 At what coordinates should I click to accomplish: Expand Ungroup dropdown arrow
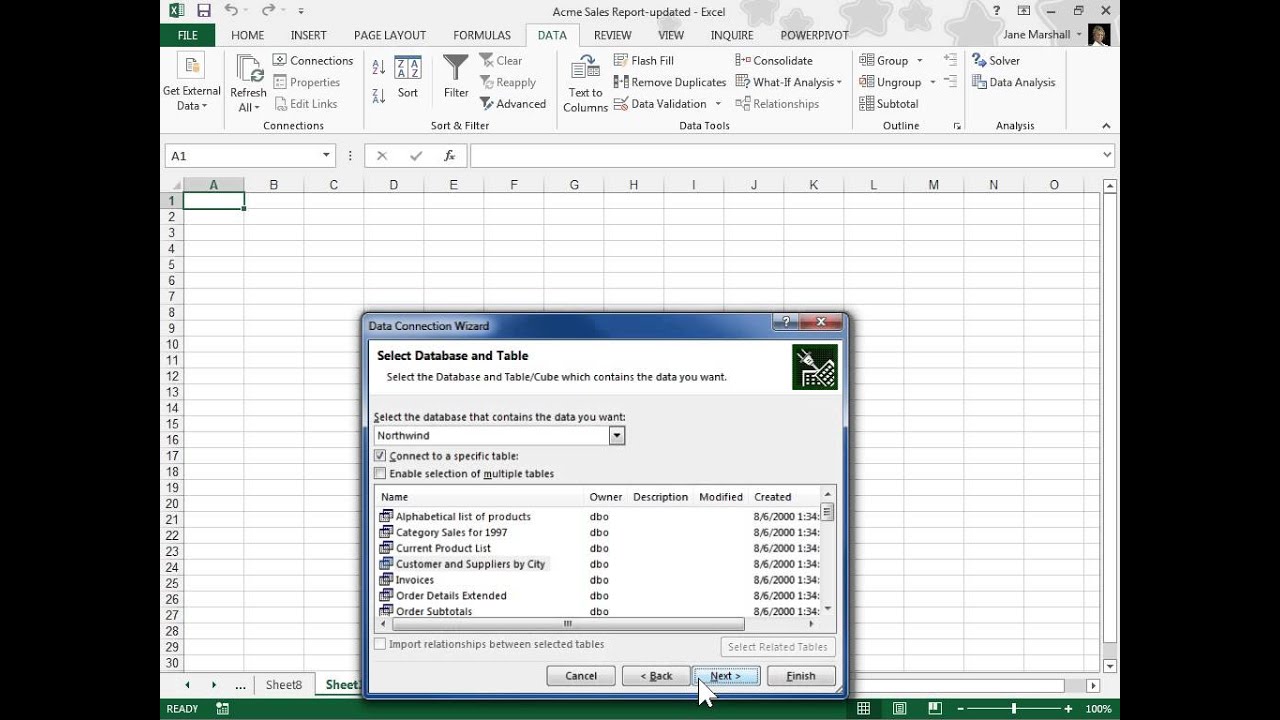coord(932,83)
